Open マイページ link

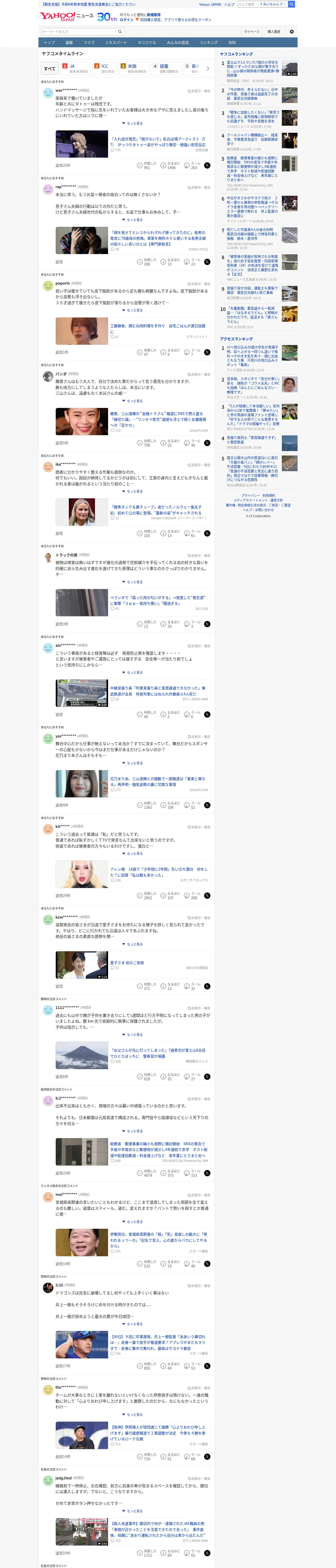pos(252,32)
